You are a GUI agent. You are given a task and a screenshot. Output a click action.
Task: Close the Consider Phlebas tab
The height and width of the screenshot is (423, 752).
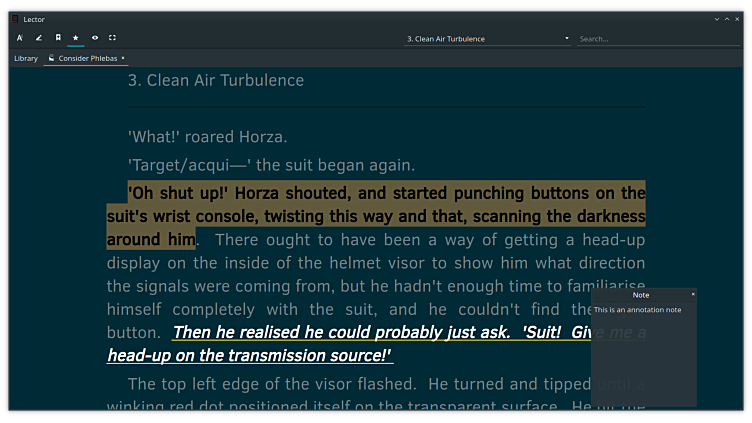123,58
